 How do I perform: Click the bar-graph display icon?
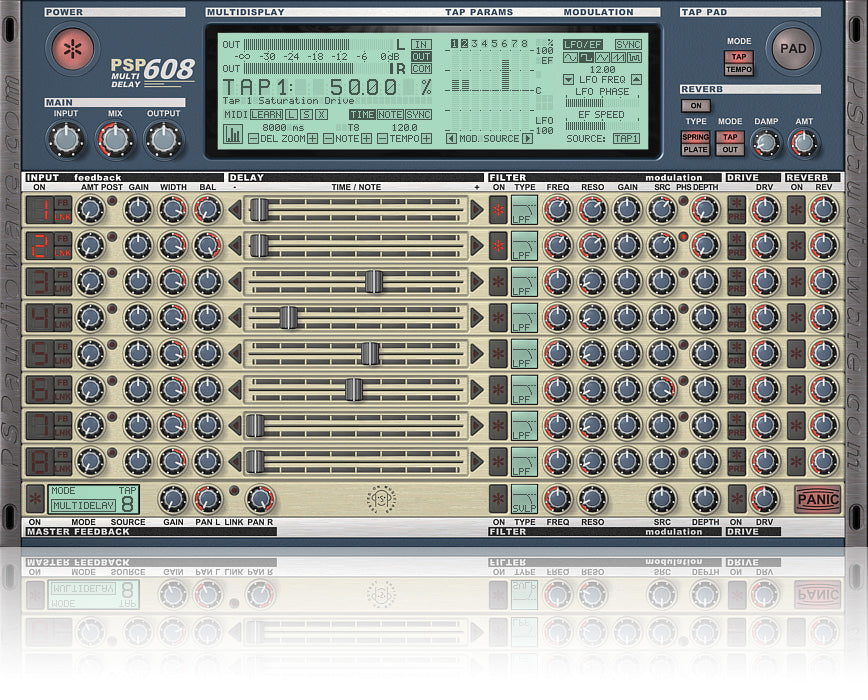pos(233,134)
